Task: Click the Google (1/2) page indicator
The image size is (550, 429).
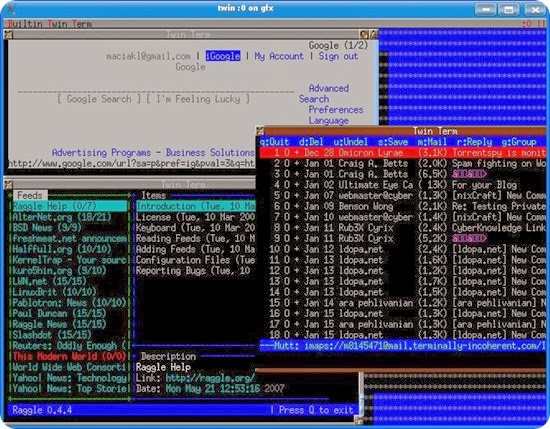Action: [x=338, y=45]
